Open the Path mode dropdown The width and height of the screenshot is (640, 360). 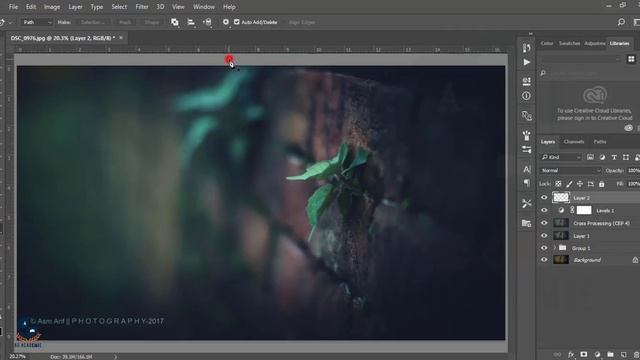(x=37, y=22)
